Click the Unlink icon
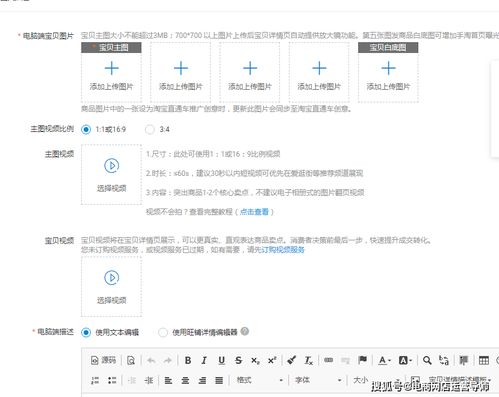This screenshot has height=397, width=499. [345, 360]
